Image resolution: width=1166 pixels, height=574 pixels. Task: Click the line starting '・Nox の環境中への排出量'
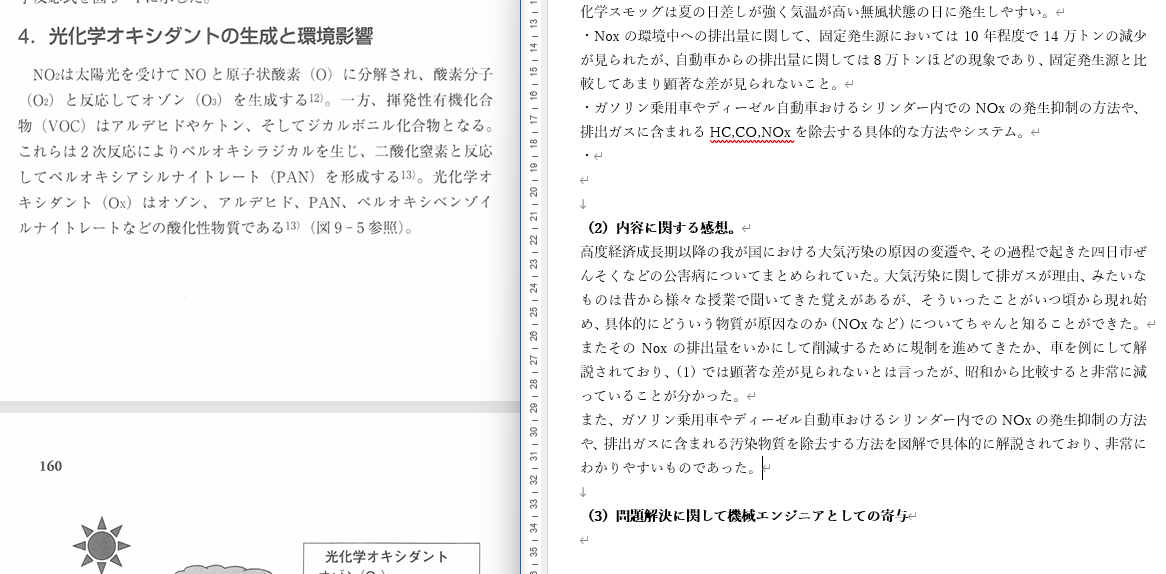[863, 36]
